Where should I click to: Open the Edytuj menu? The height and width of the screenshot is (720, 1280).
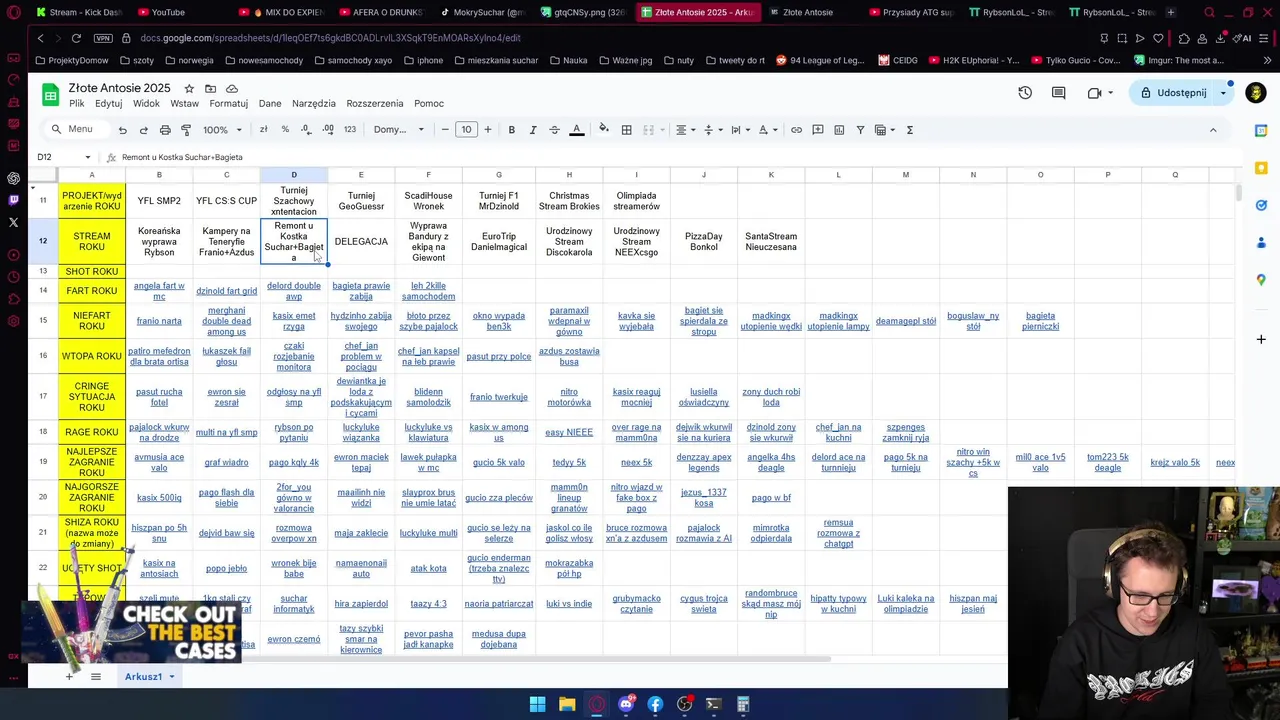108,104
